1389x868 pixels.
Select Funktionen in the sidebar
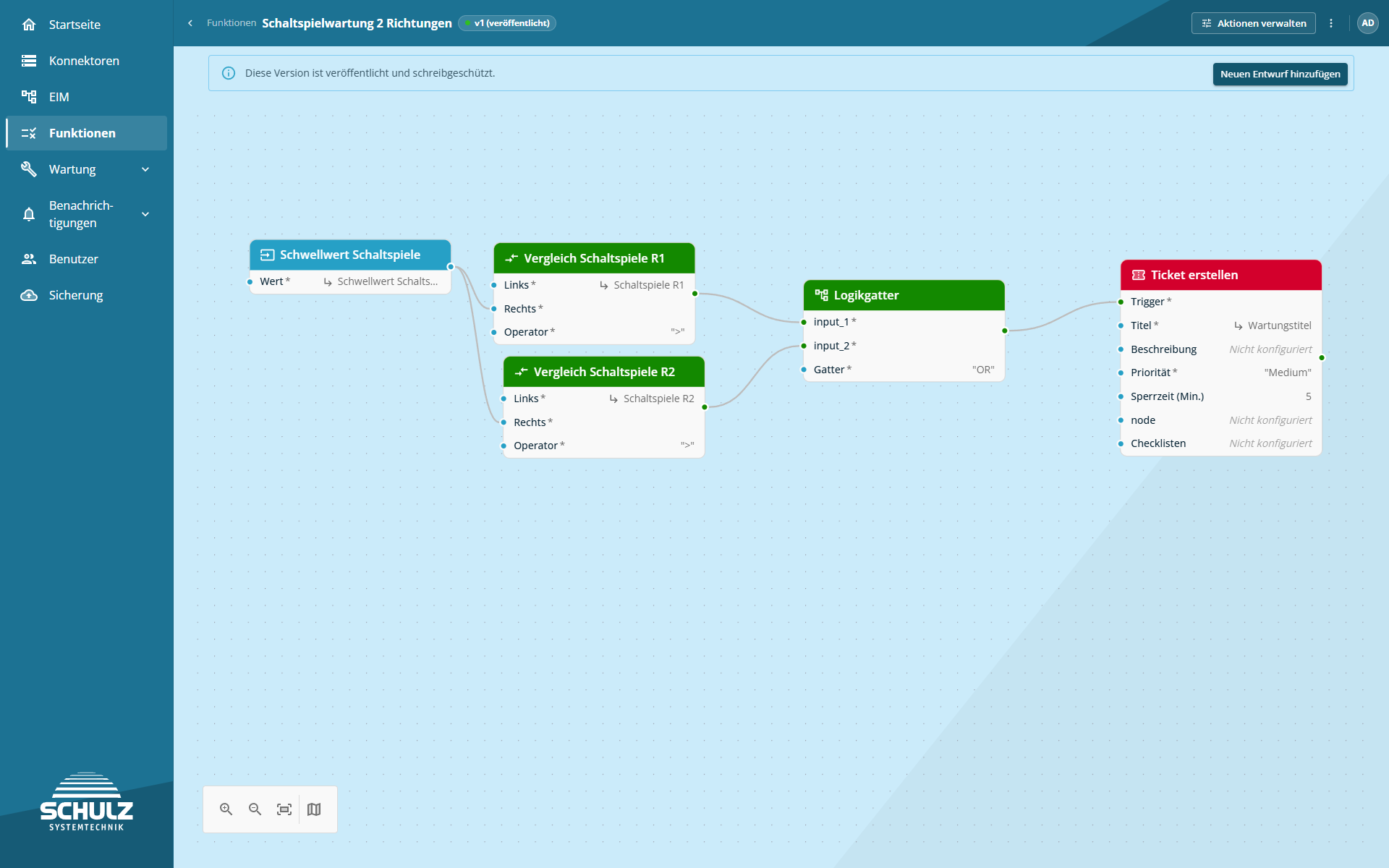(87, 133)
